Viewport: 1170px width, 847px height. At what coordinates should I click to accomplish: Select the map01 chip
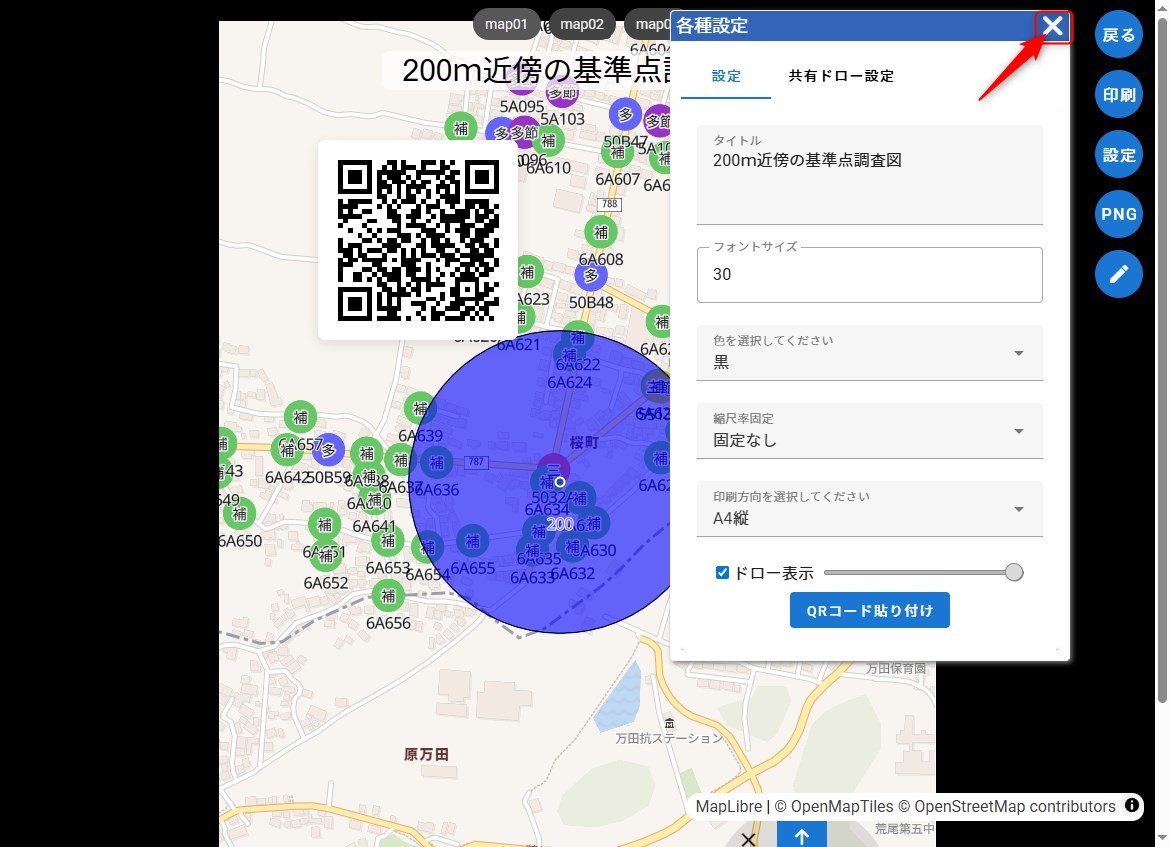(x=506, y=24)
